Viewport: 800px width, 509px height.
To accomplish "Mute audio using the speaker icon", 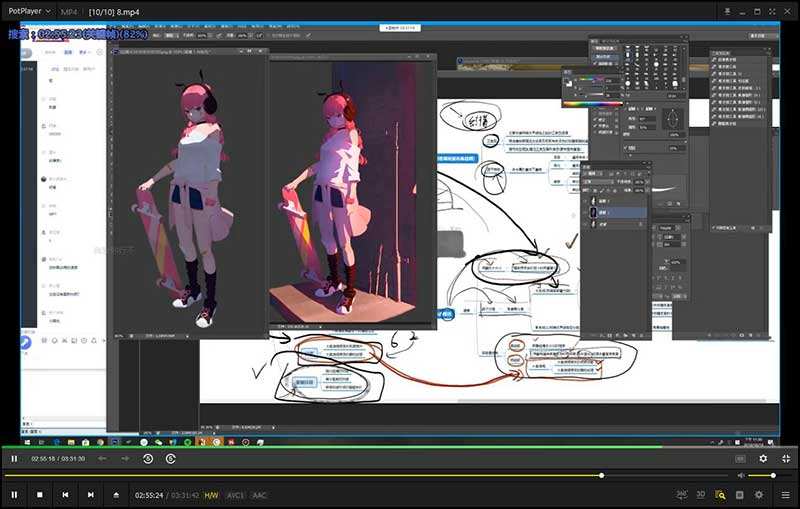I will 741,476.
